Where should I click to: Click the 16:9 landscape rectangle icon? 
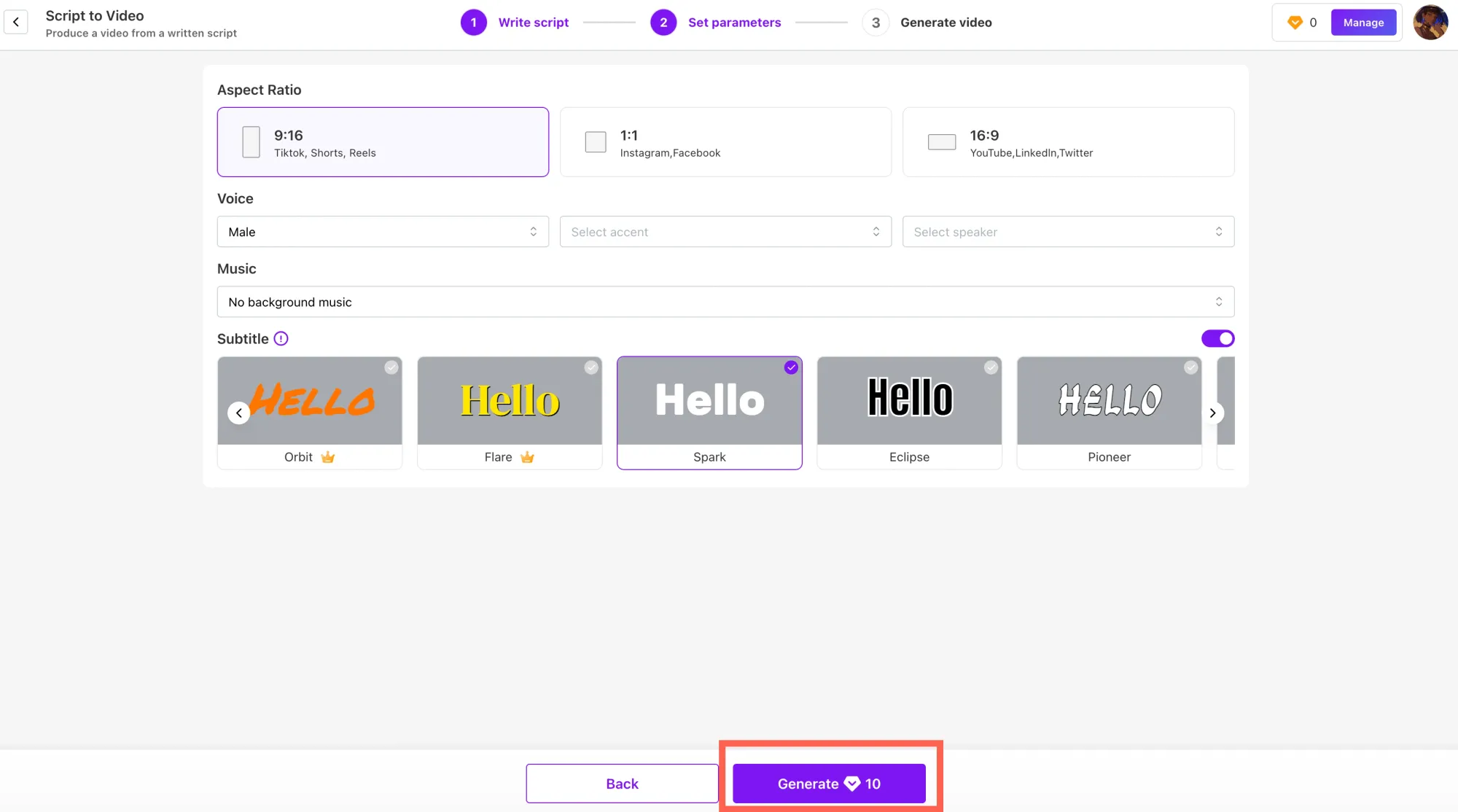[x=942, y=142]
